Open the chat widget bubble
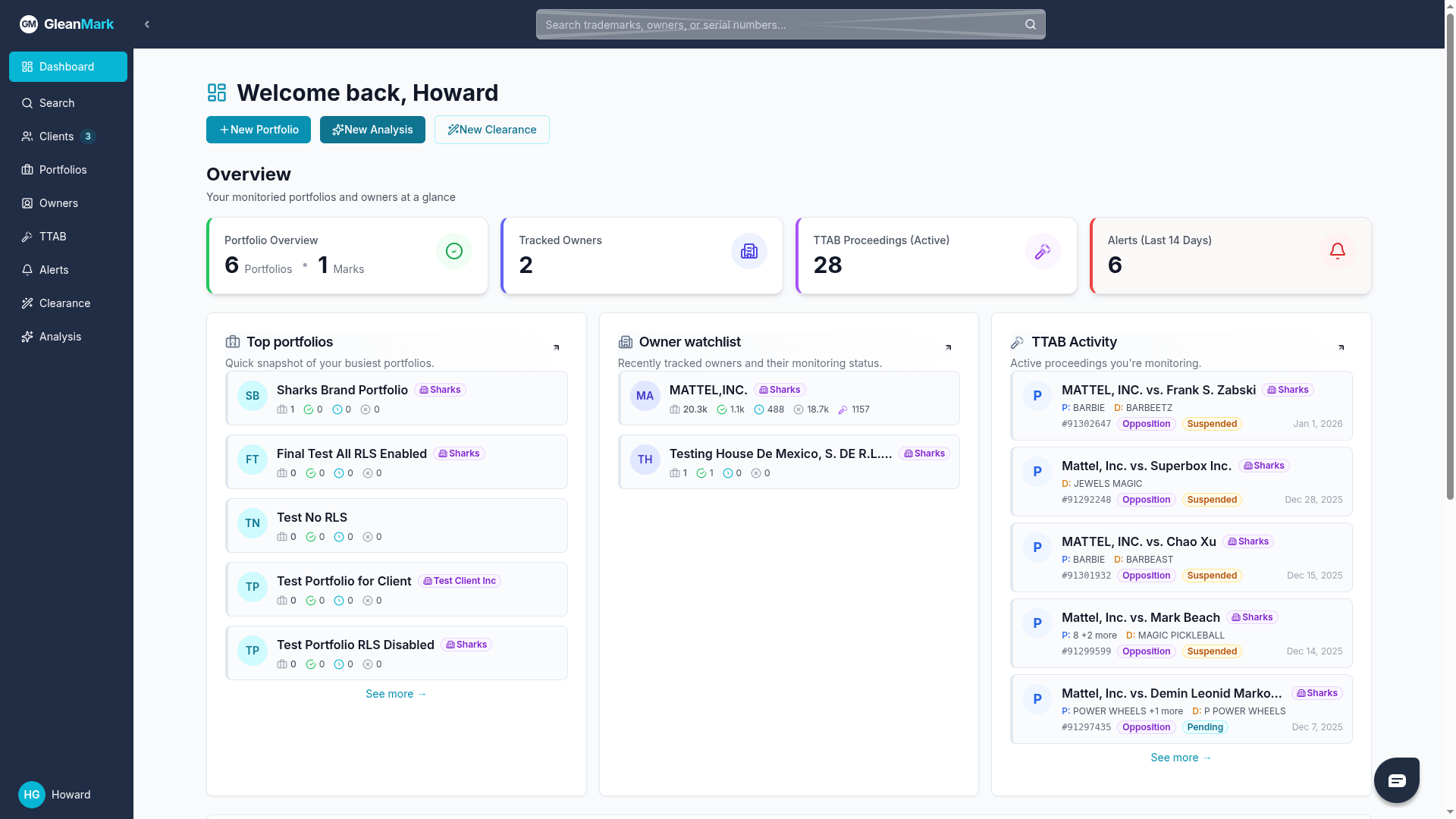Screen dimensions: 1456x819 click(x=1396, y=780)
